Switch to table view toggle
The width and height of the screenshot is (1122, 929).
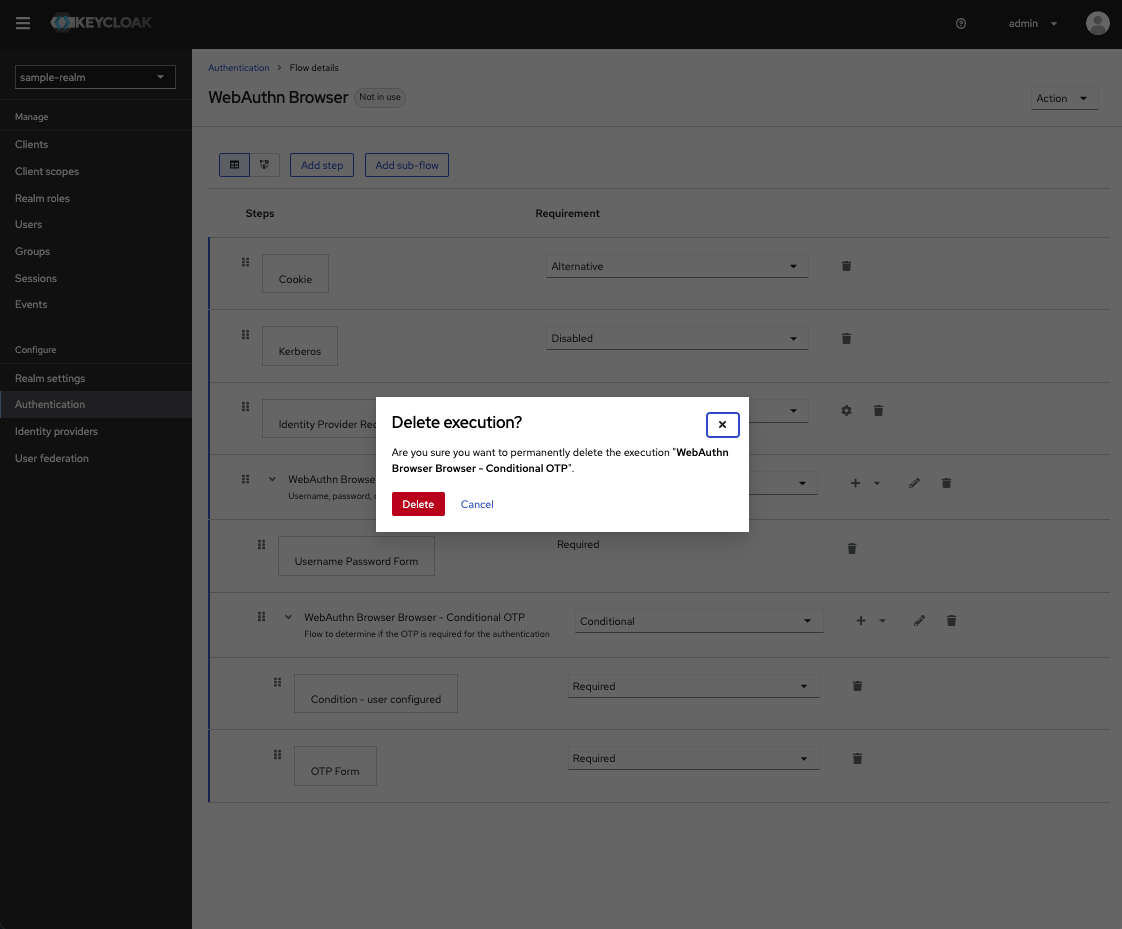(x=234, y=165)
